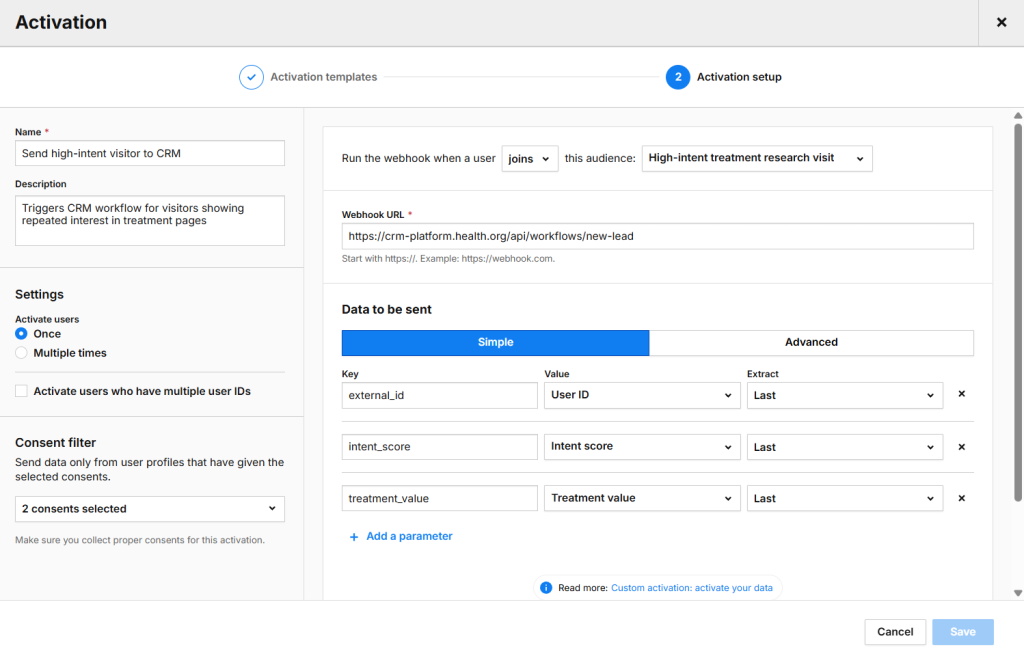Click into the Webhook URL field
The height and width of the screenshot is (656, 1024).
[x=657, y=236]
